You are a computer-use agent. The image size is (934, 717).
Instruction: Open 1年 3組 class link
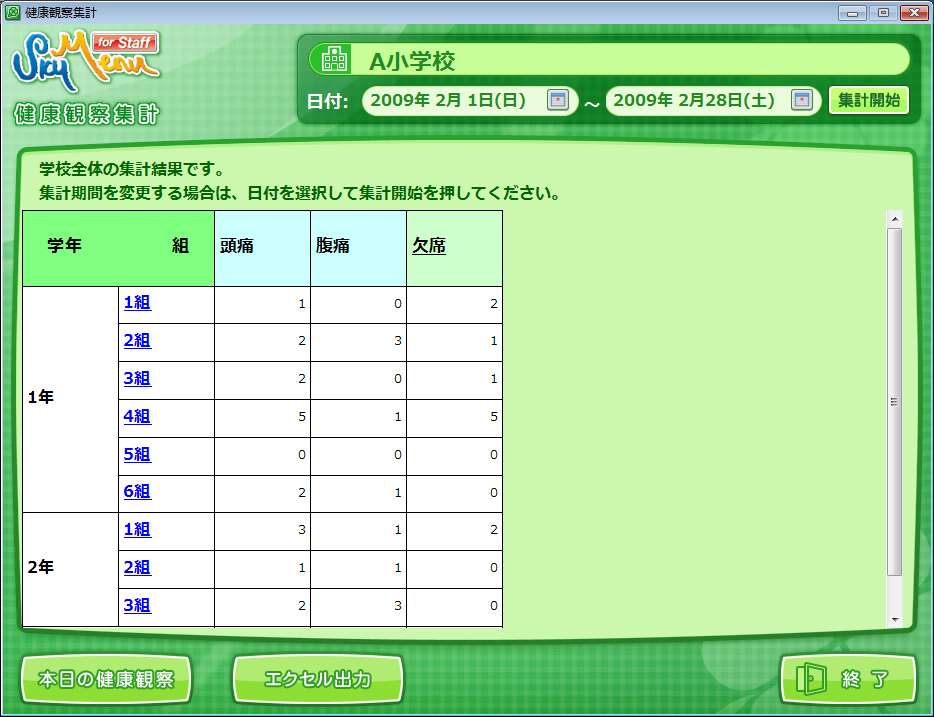[137, 379]
